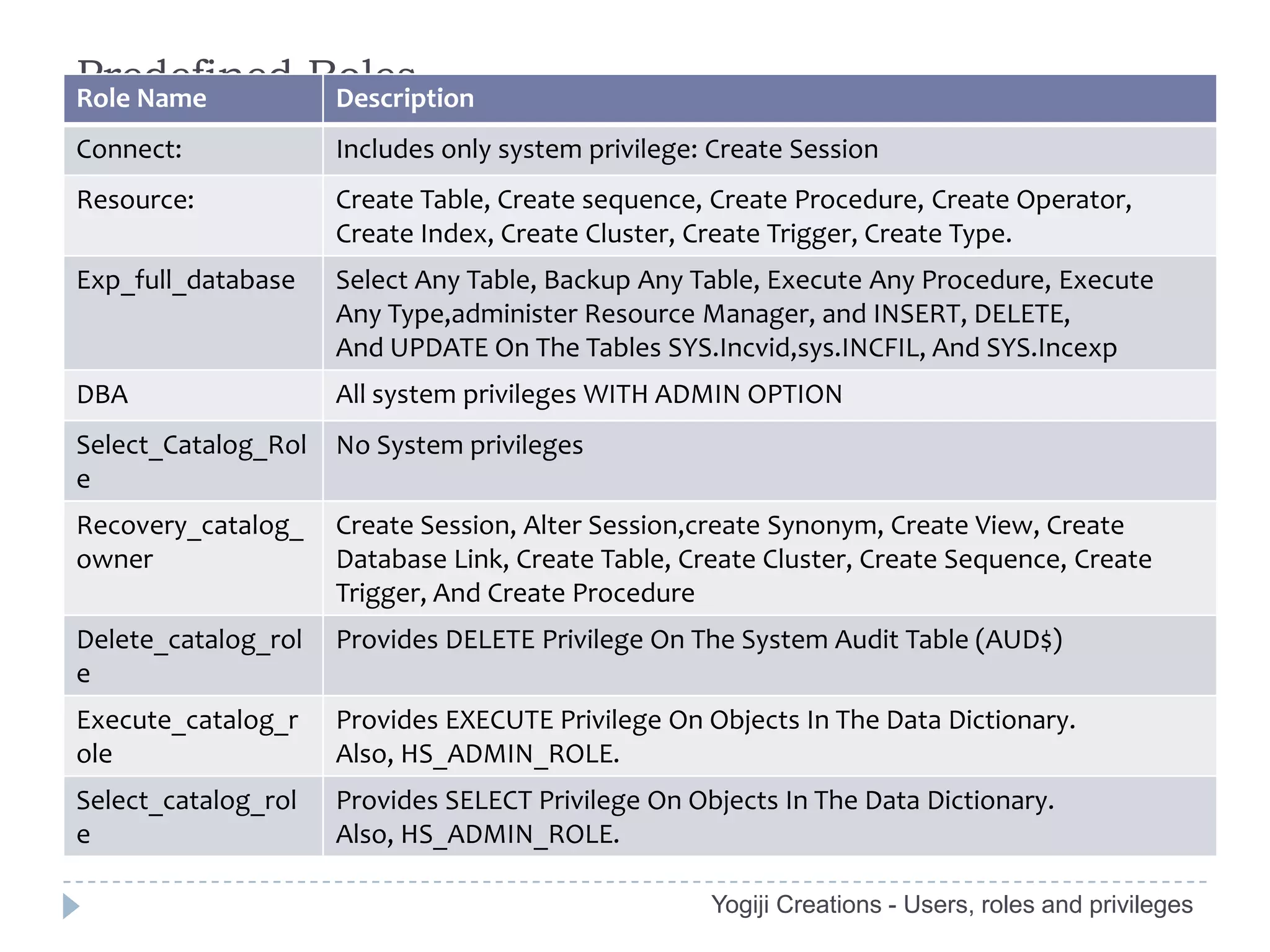
Task: Select the Resource: role cell
Action: (193, 216)
